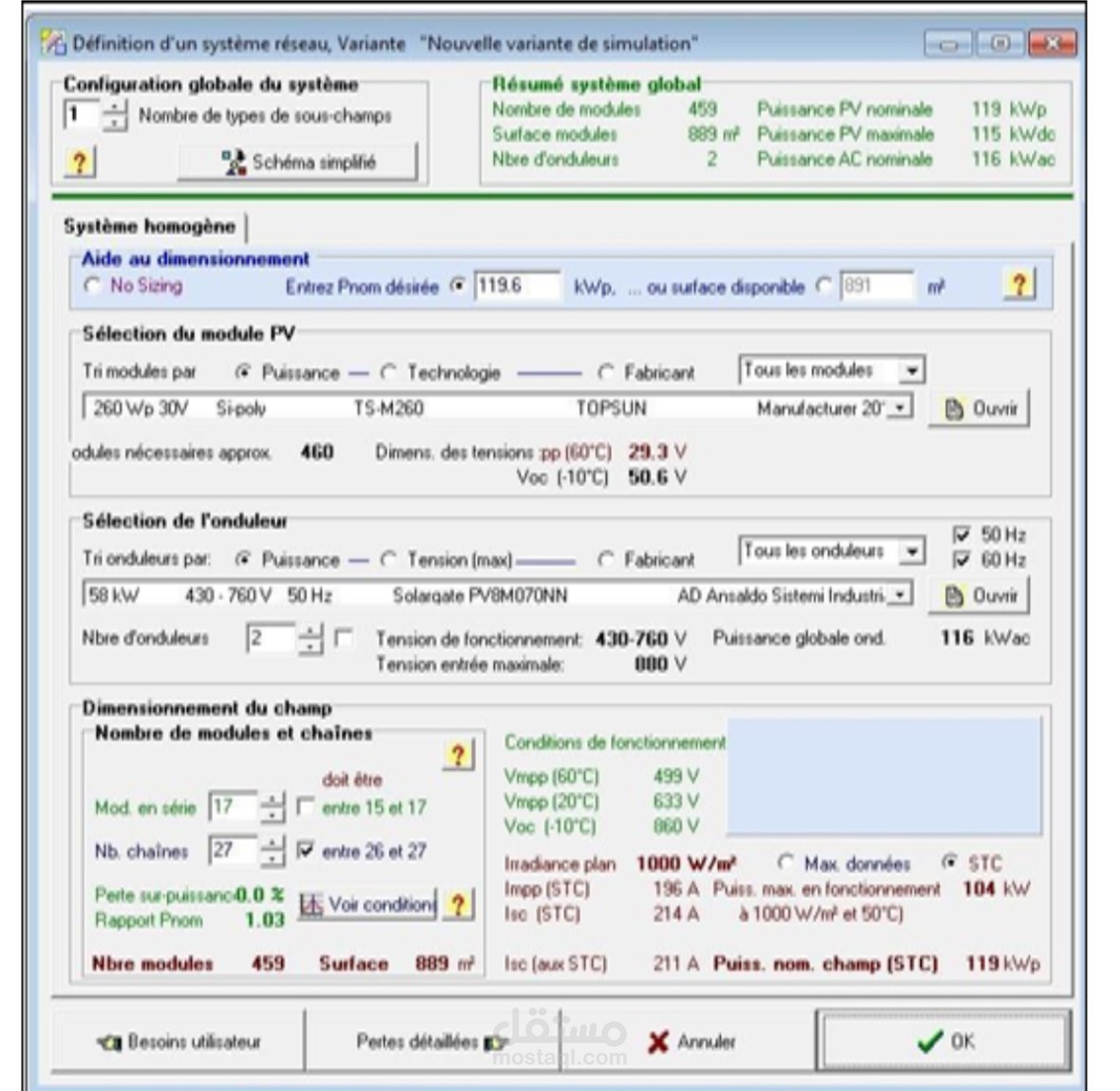Sort PV modules by Puissance
The image size is (1120, 1091).
pos(243,372)
